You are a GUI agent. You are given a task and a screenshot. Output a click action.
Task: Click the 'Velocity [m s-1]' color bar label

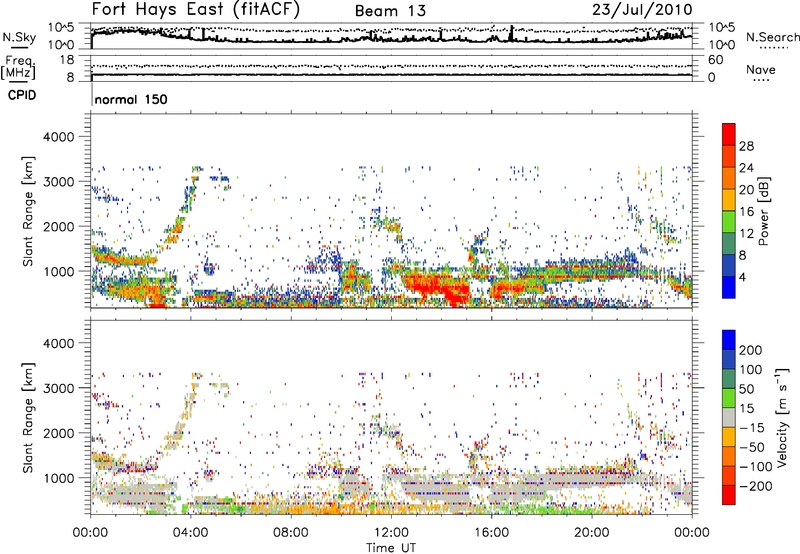(781, 418)
